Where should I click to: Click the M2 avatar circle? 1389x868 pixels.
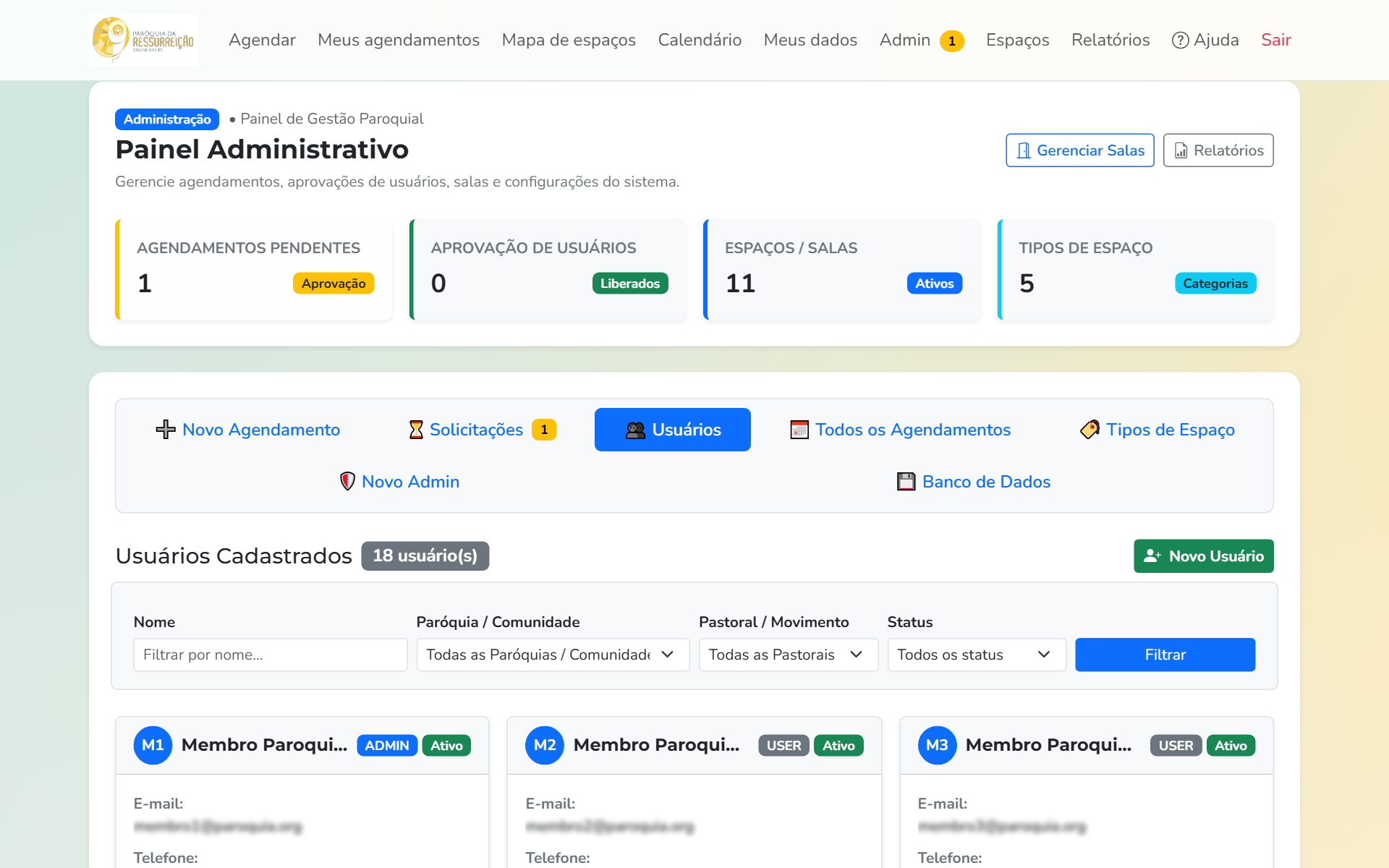(x=545, y=745)
